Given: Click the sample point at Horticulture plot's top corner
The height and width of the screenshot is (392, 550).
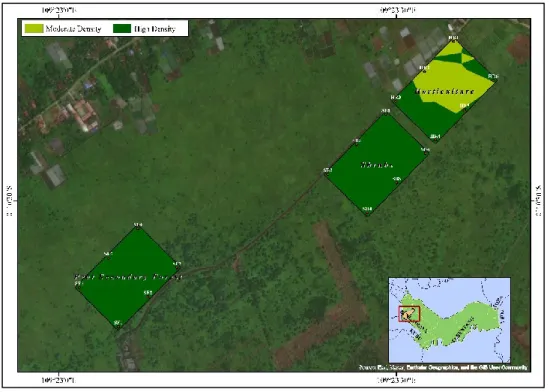Looking at the screenshot, I should point(454,41).
